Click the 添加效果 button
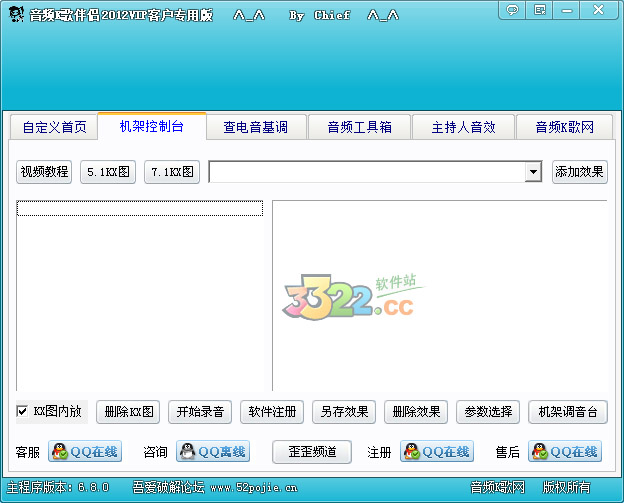The width and height of the screenshot is (624, 503). pos(579,172)
